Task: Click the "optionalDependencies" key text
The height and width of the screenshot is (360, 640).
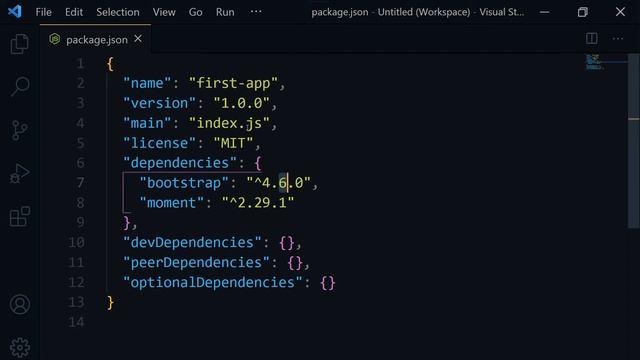Action: 213,282
